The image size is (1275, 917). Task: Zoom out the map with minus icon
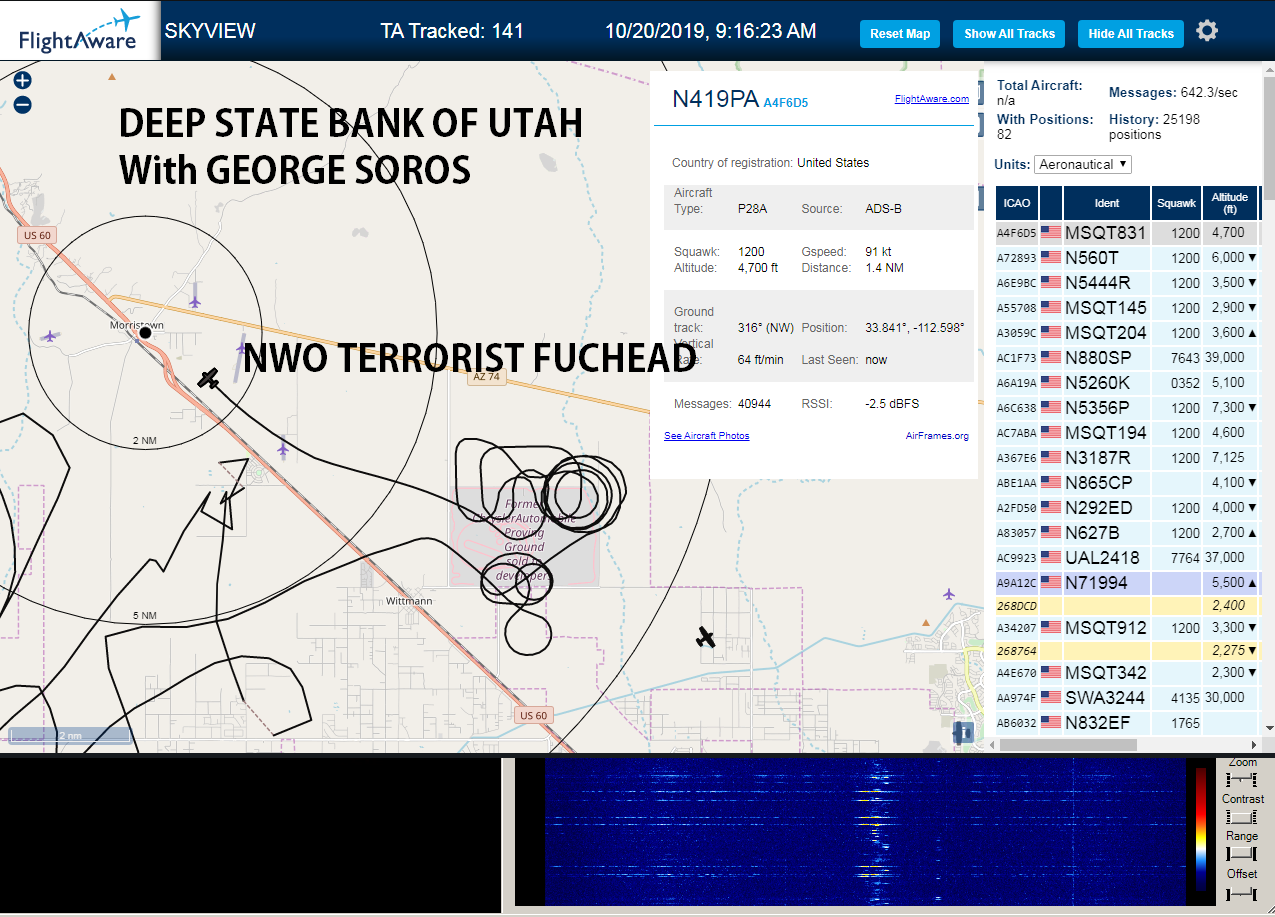22,104
